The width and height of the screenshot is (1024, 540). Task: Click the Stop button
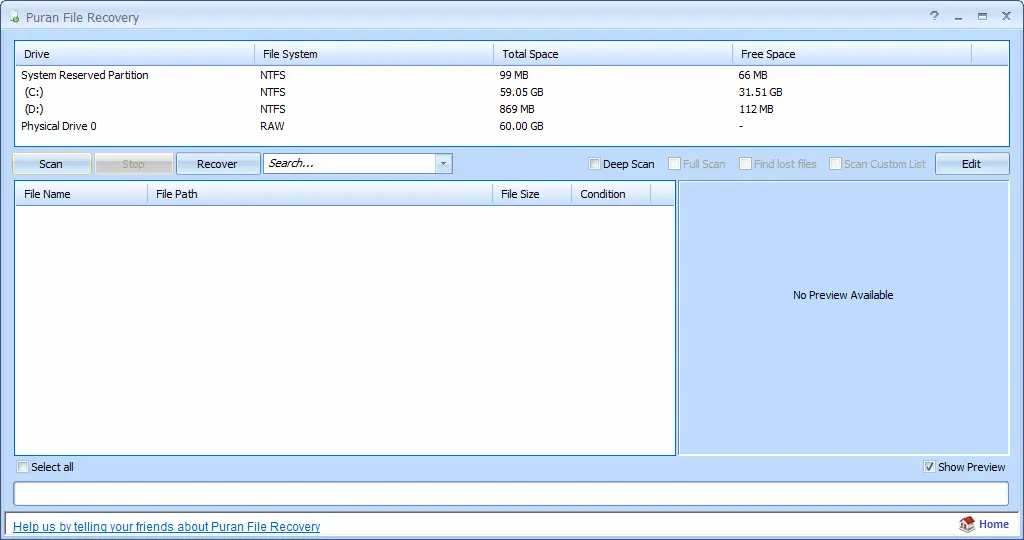tap(134, 164)
